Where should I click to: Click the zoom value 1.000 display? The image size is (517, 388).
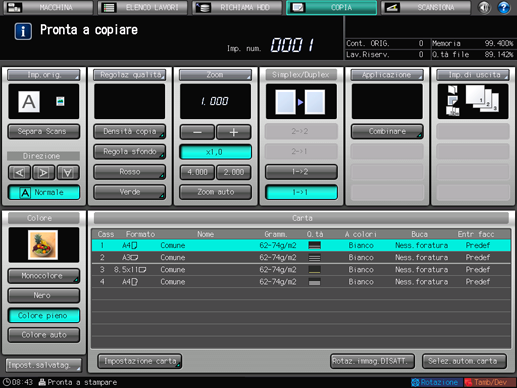click(215, 101)
